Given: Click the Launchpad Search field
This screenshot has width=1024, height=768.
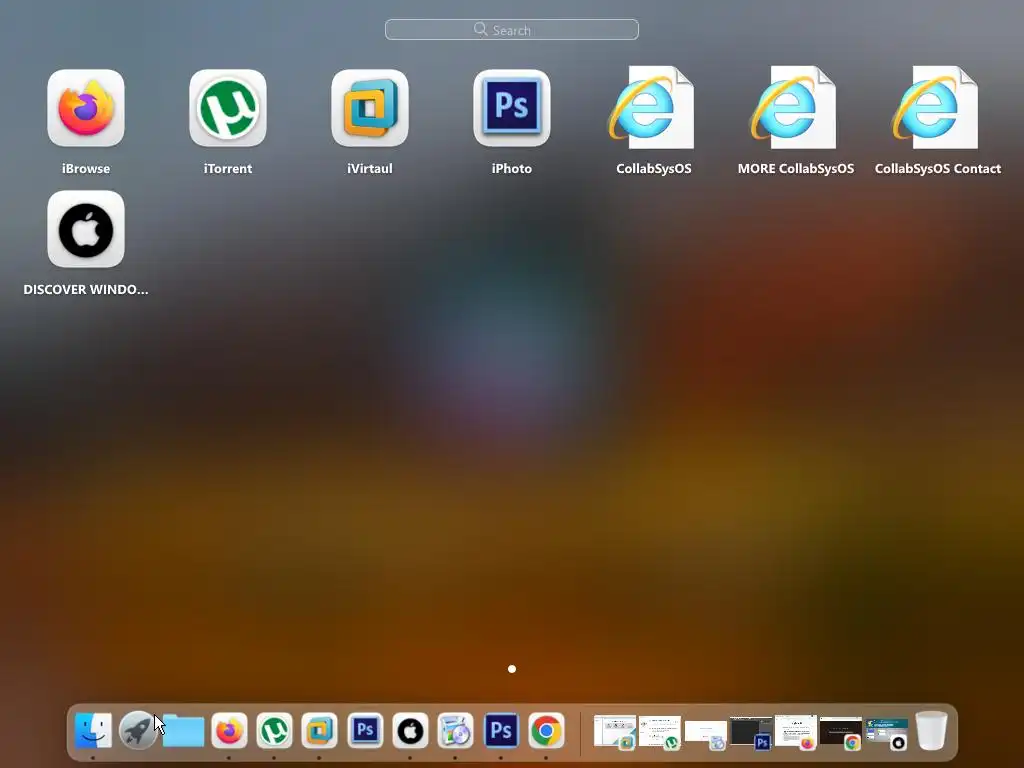Looking at the screenshot, I should [x=511, y=29].
